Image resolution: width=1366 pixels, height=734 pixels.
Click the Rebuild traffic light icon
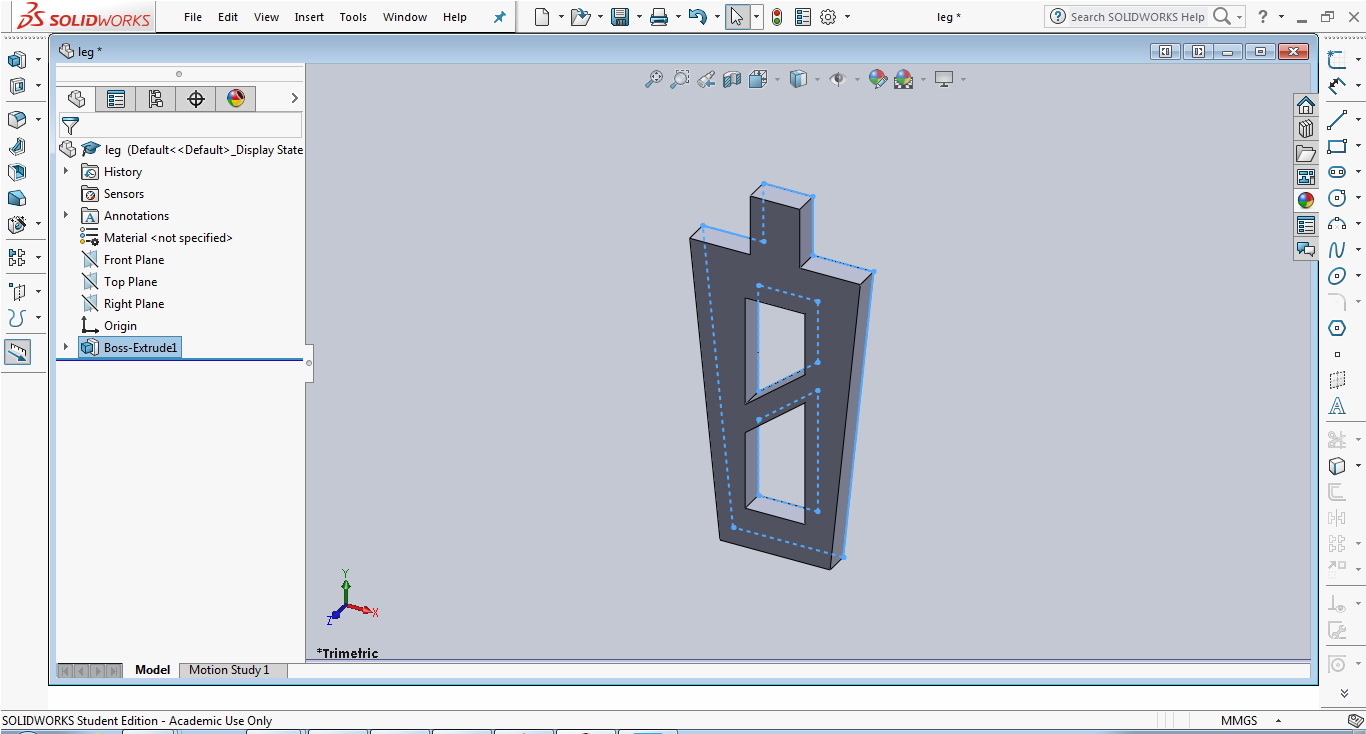point(777,17)
